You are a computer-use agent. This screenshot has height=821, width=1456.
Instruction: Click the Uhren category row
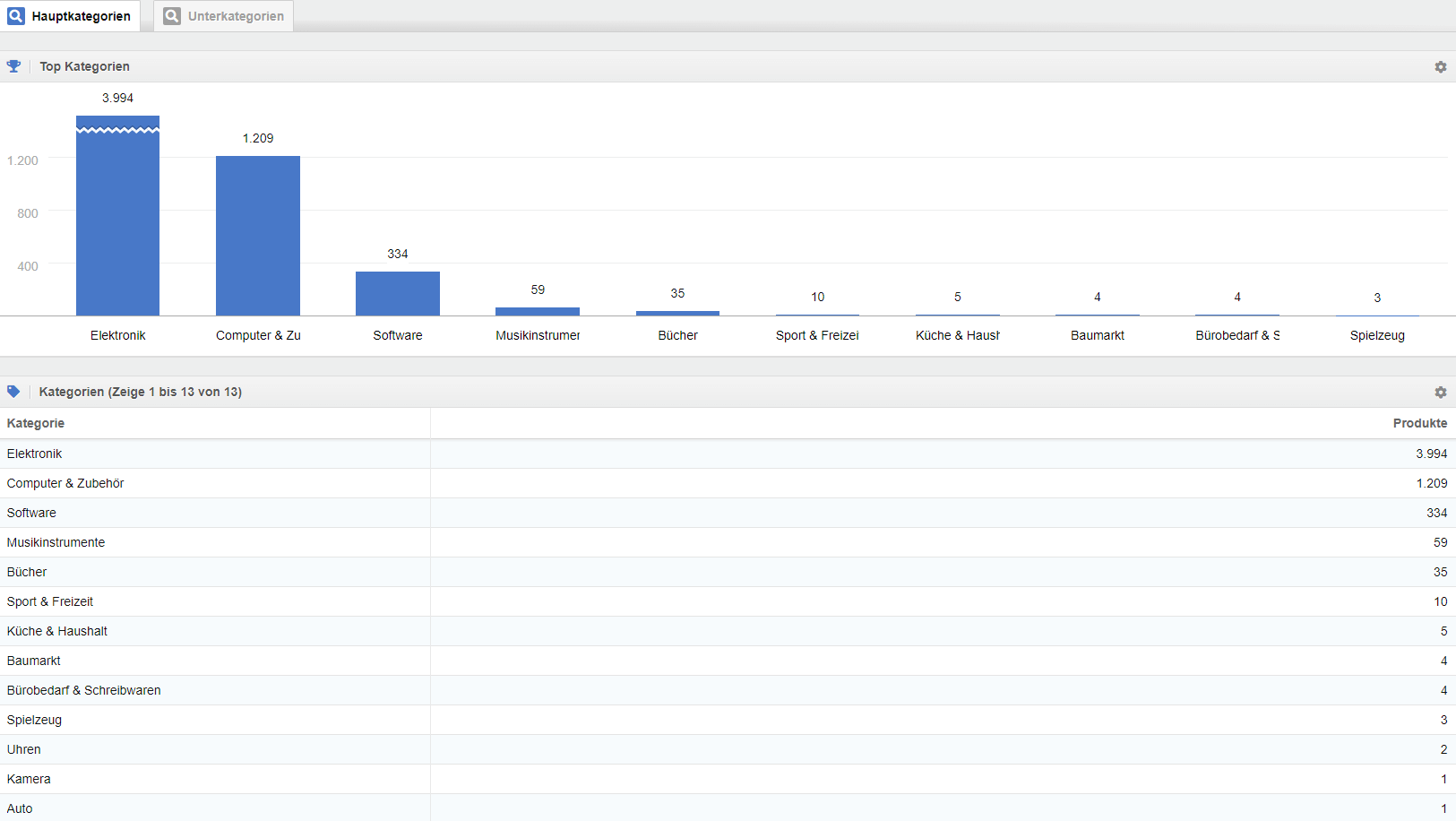click(24, 749)
